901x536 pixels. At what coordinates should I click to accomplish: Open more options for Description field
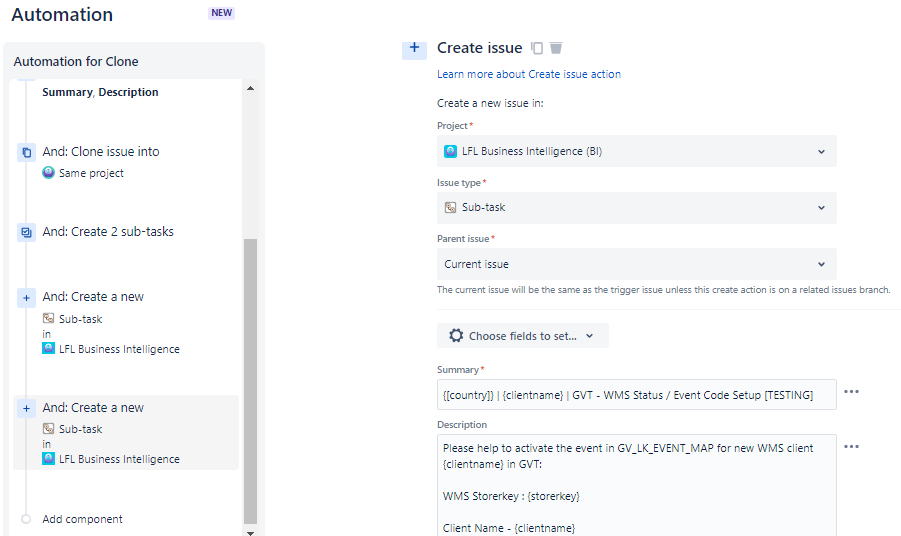(851, 447)
